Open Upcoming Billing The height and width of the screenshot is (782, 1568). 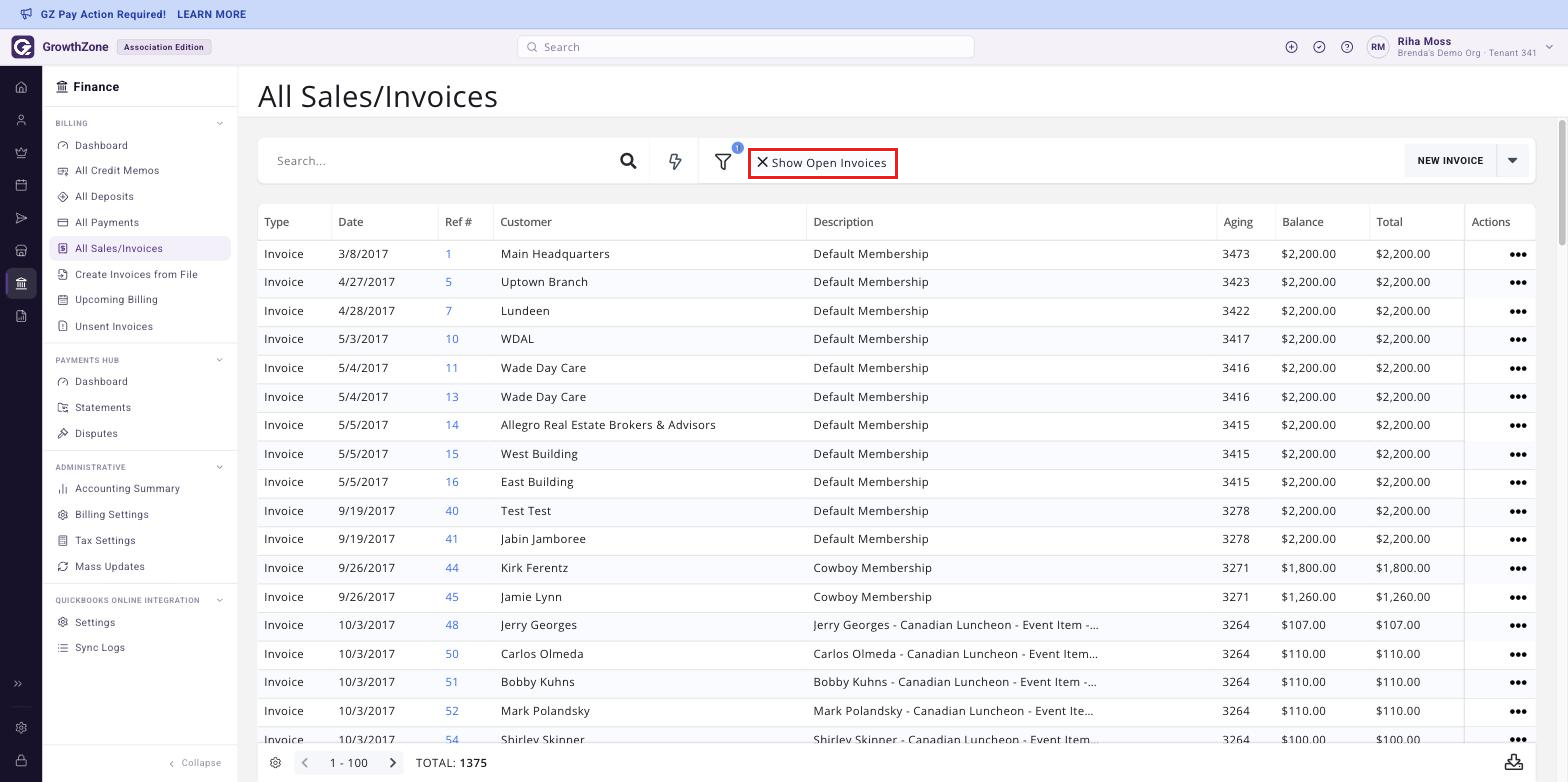click(x=116, y=300)
